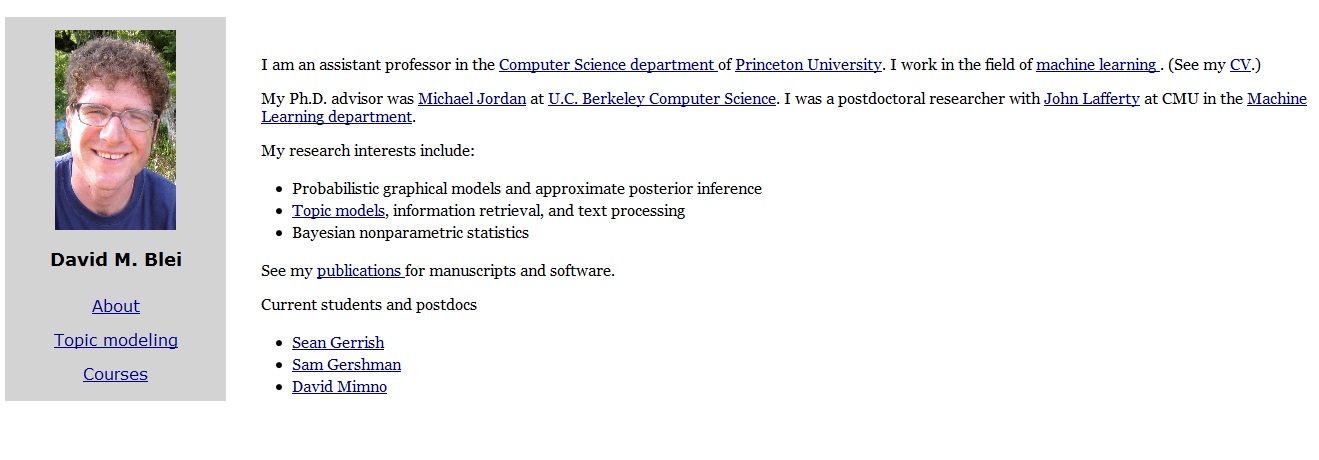
Task: Click the "Bayesian nonparametric statistics" bullet text
Action: tap(410, 233)
